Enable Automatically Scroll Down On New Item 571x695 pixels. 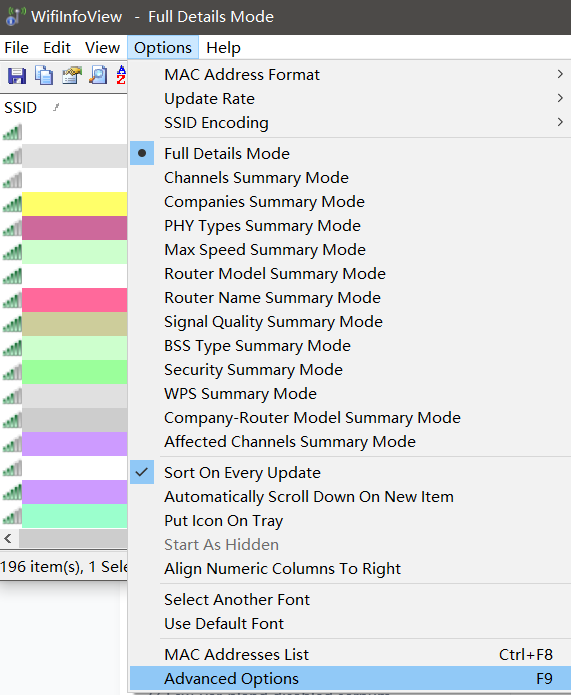coord(350,496)
